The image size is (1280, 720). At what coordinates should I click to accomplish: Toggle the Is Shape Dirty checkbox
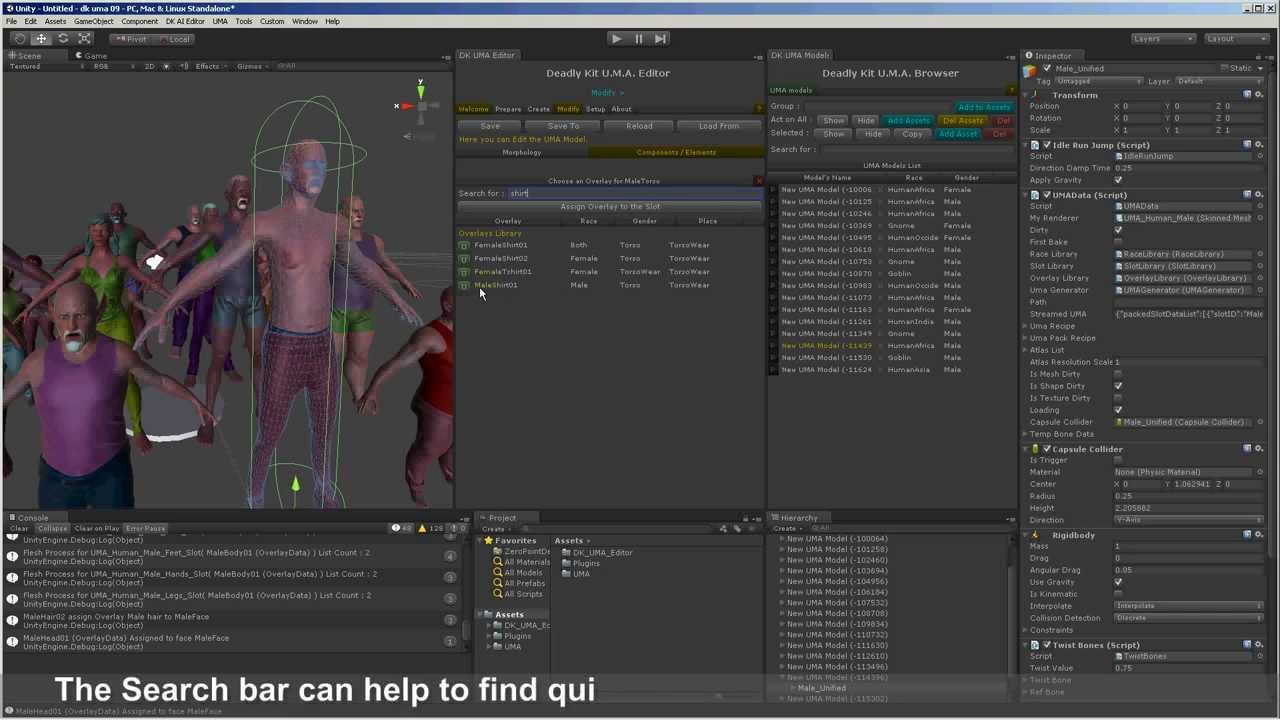[x=1118, y=386]
